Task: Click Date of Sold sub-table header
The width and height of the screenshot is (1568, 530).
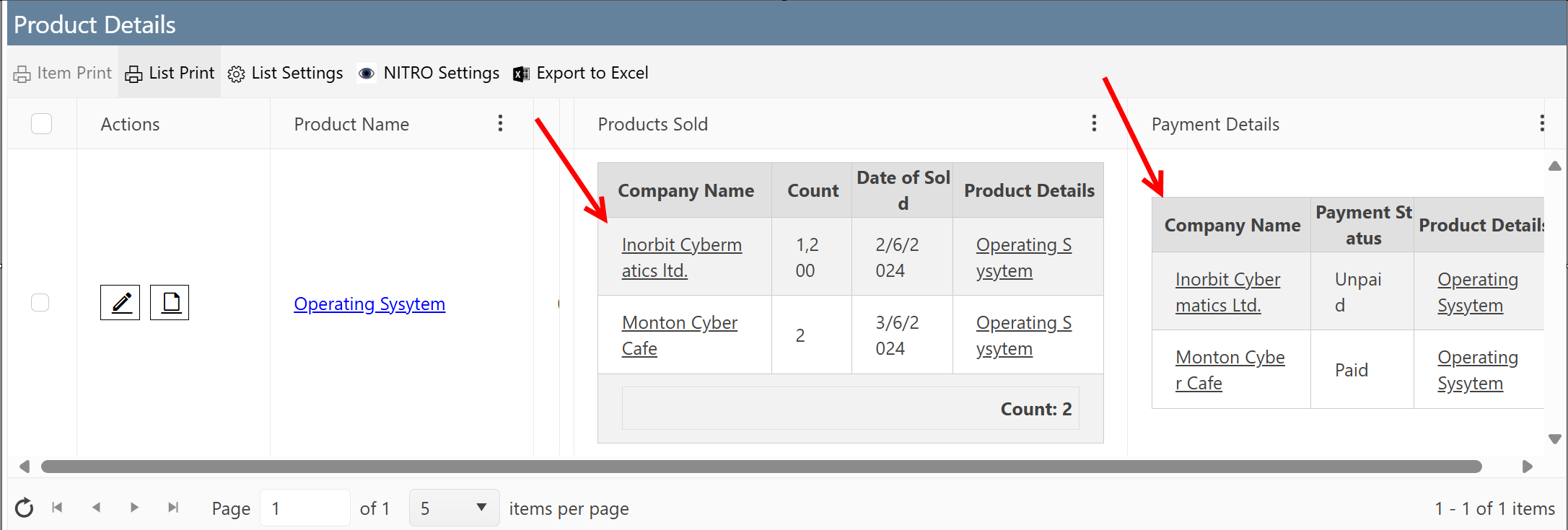Action: pos(903,190)
